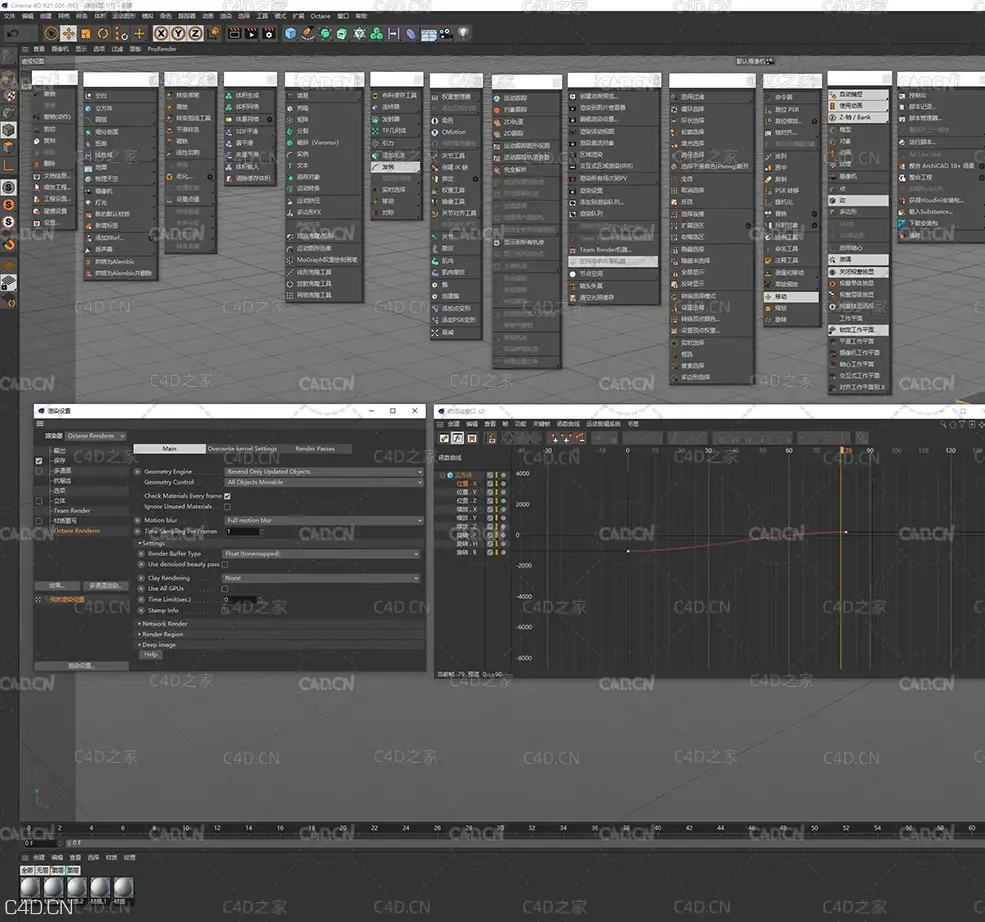Toggle the Z axis lock
The width and height of the screenshot is (985, 922).
point(195,33)
